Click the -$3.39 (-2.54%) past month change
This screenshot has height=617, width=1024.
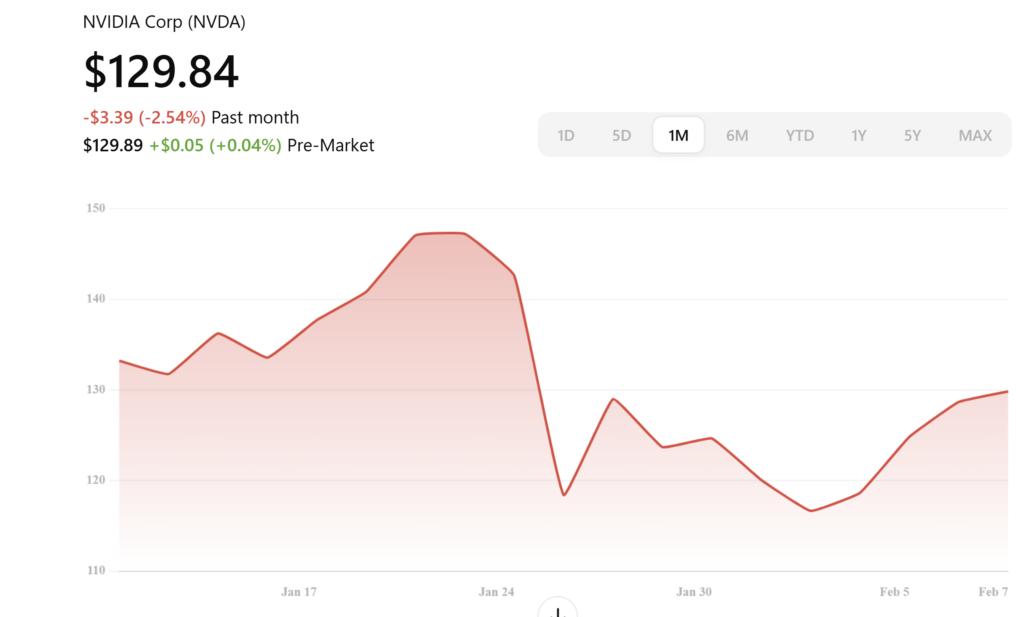coord(144,118)
